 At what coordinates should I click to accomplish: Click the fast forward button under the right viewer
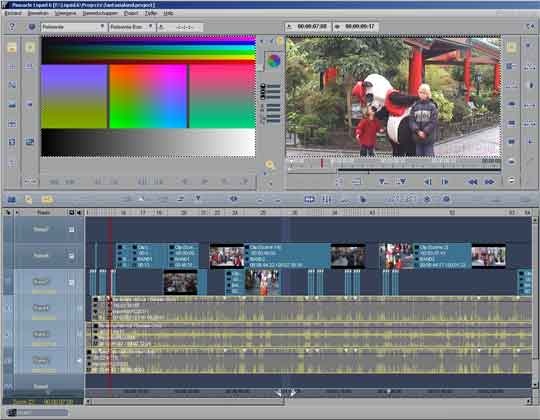[x=489, y=182]
